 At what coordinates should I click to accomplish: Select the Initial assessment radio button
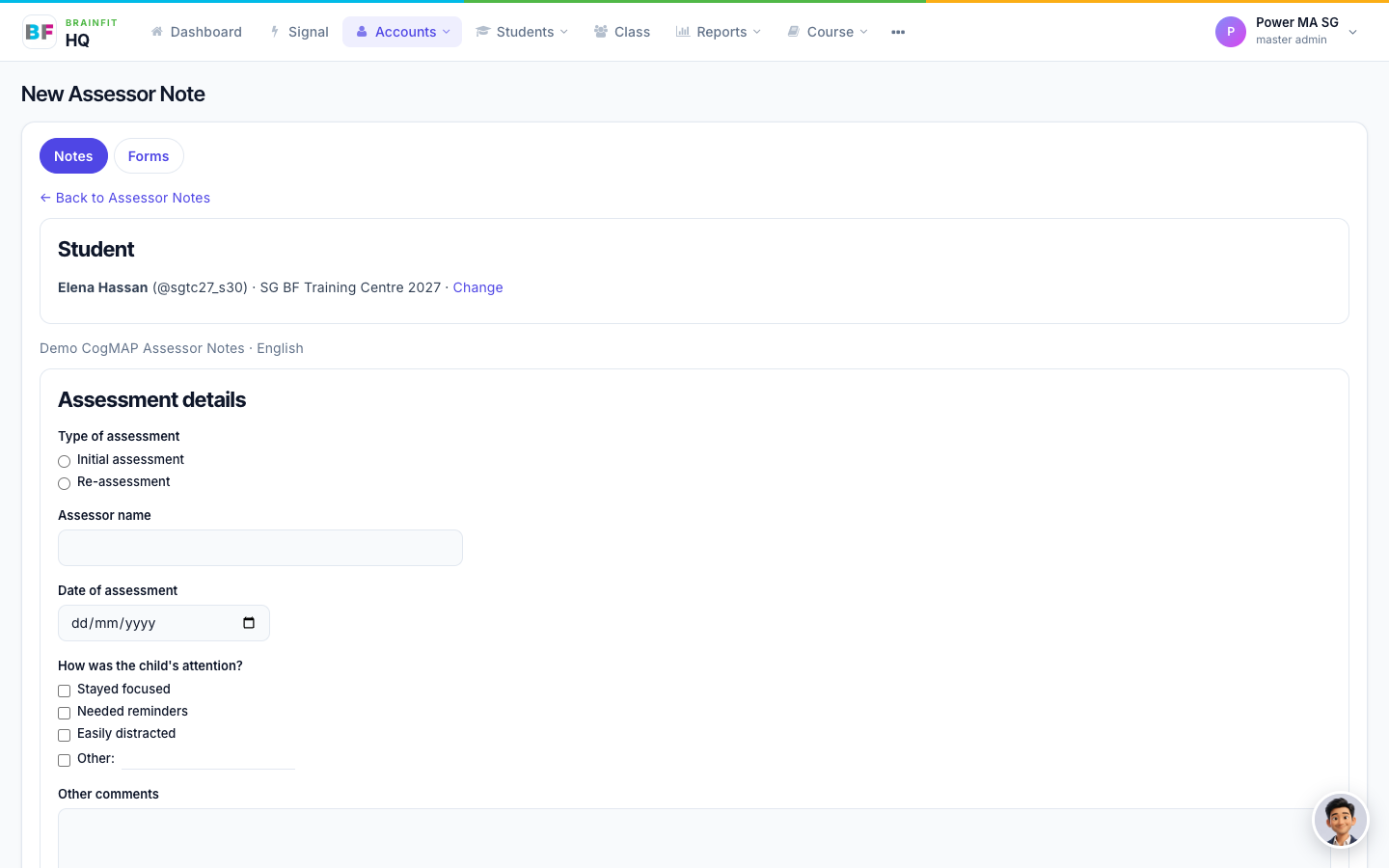click(65, 461)
